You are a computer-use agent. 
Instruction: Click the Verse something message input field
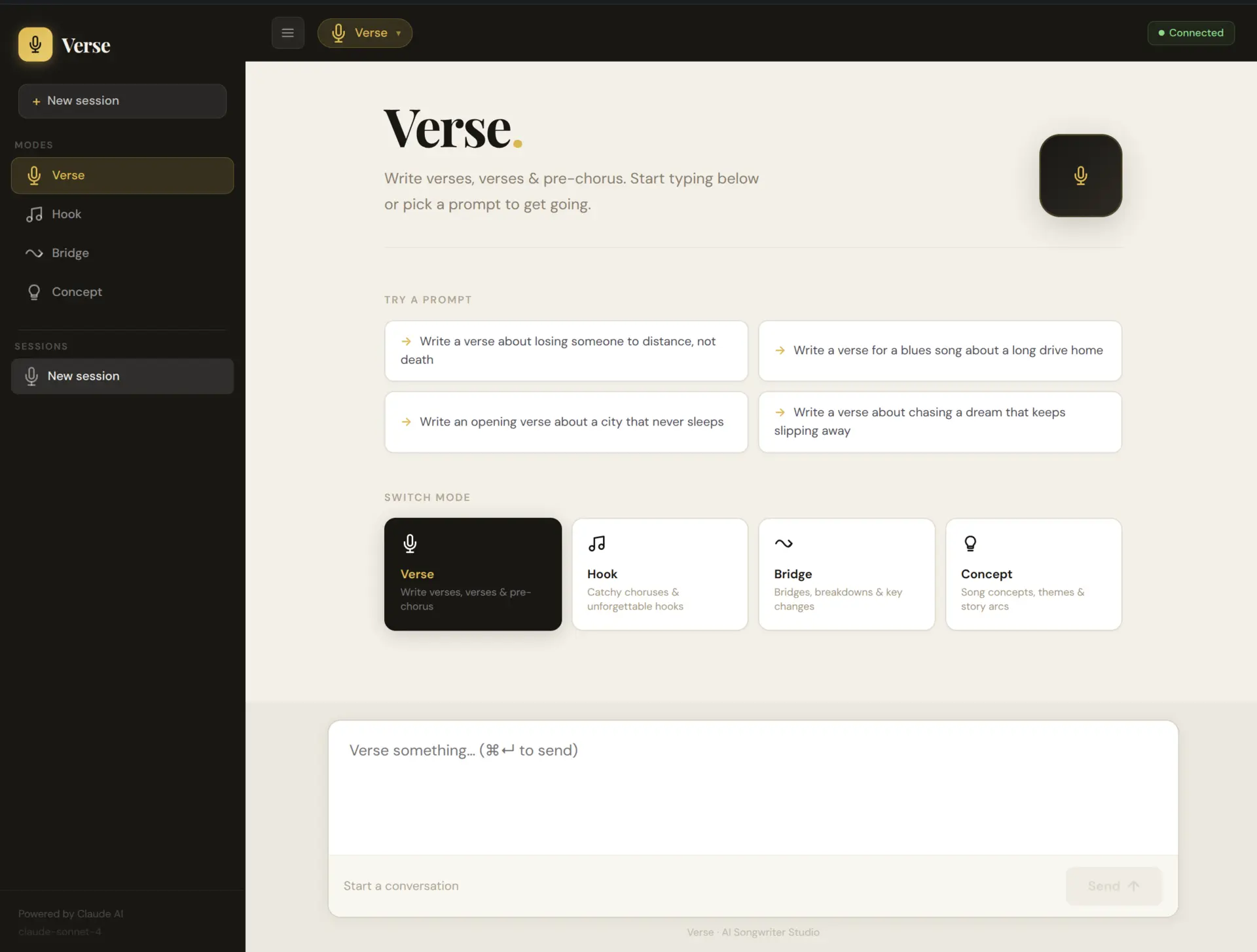[x=752, y=786]
